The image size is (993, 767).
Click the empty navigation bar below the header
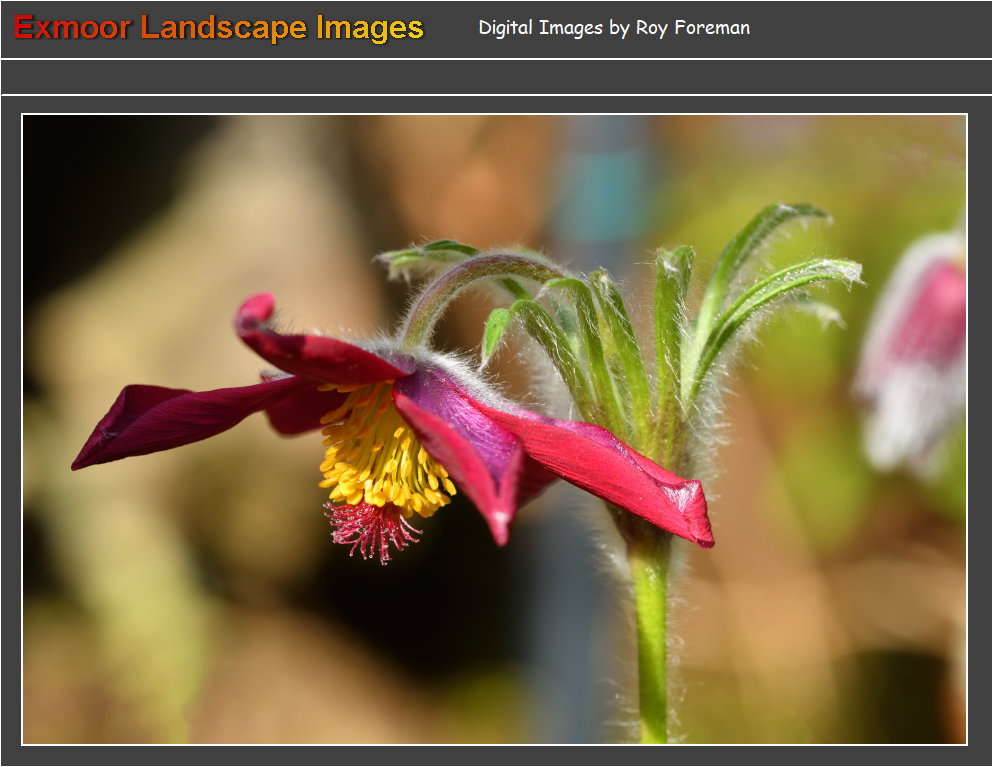(x=496, y=77)
